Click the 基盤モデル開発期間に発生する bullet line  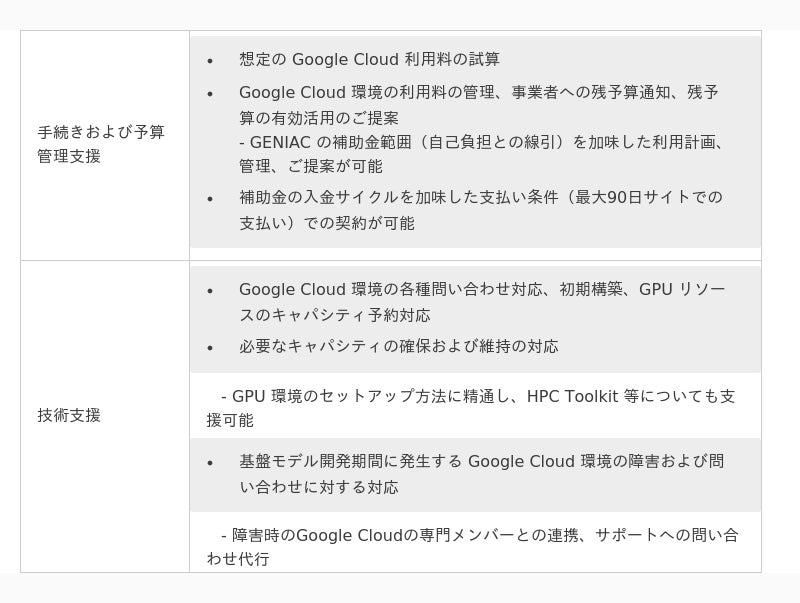482,461
